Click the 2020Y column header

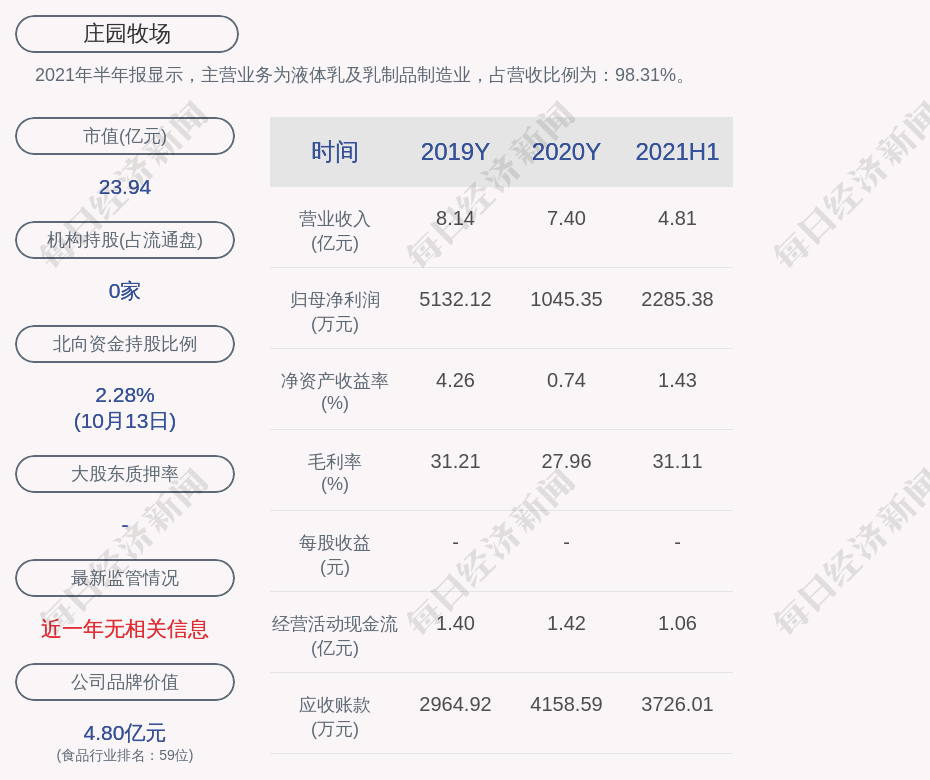click(566, 152)
